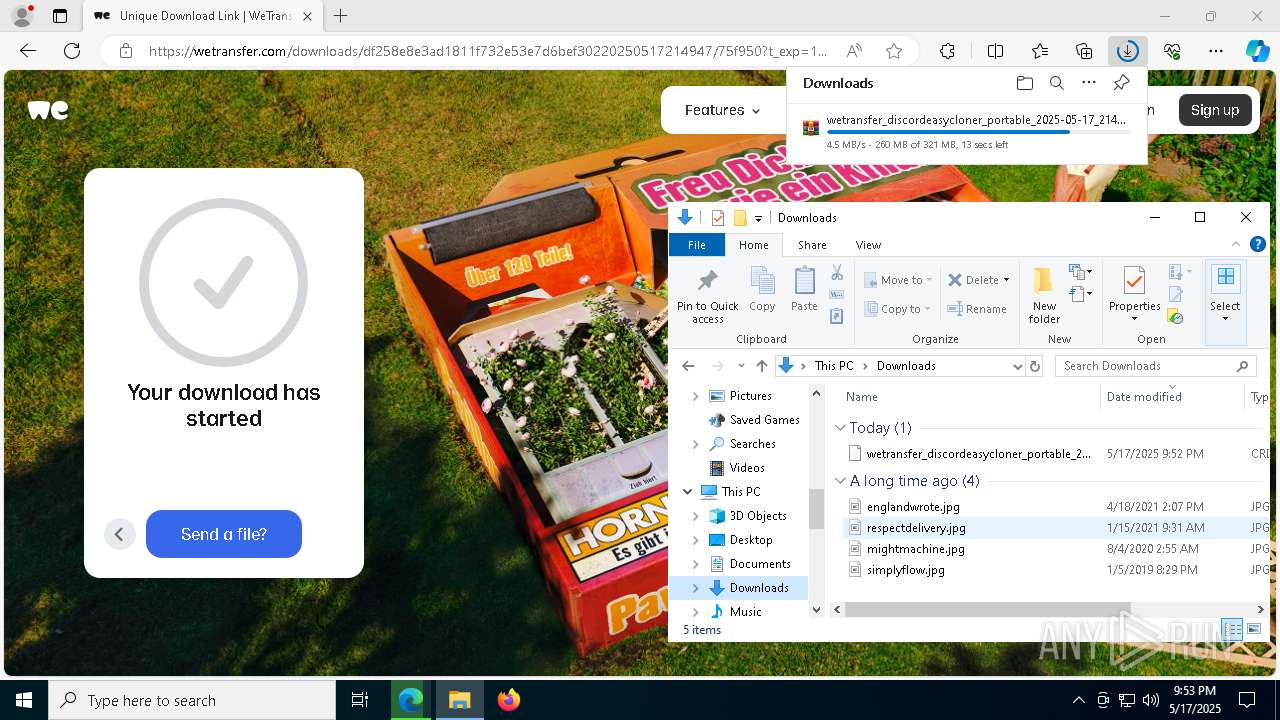Collapse This PC tree node
Image resolution: width=1280 pixels, height=720 pixels.
point(688,492)
